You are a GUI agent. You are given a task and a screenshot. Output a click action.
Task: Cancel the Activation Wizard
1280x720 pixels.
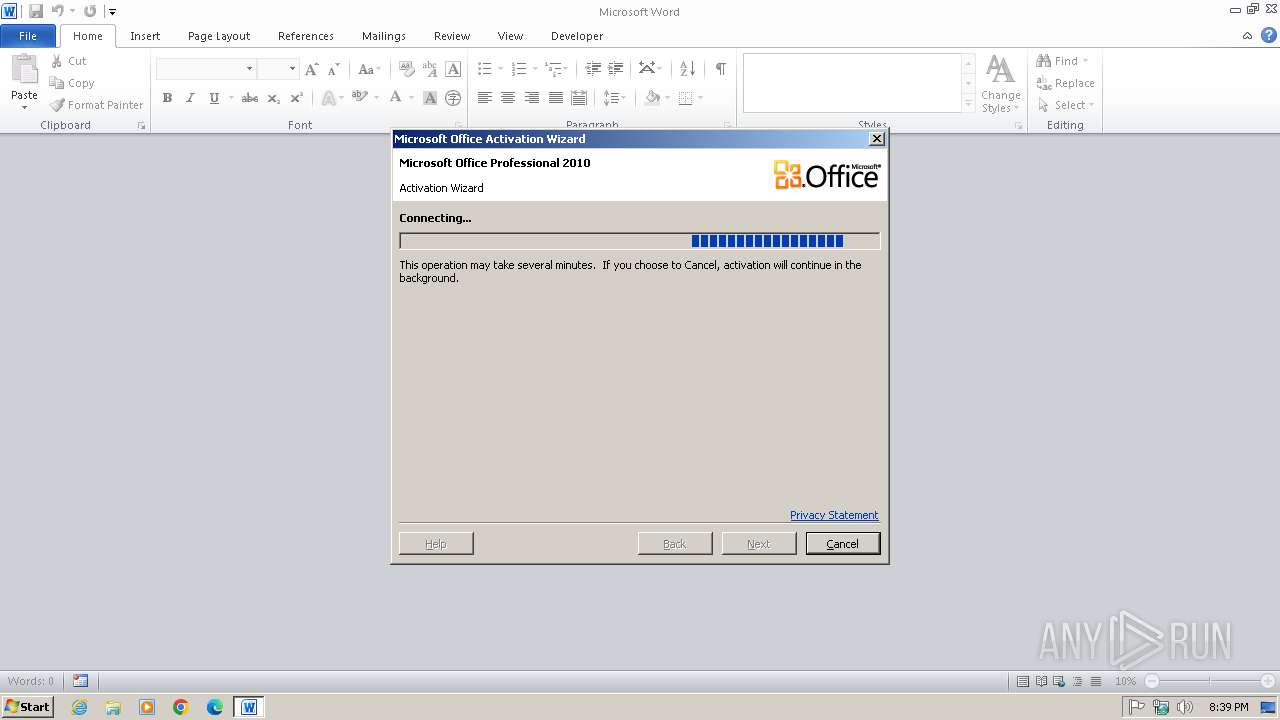point(843,543)
